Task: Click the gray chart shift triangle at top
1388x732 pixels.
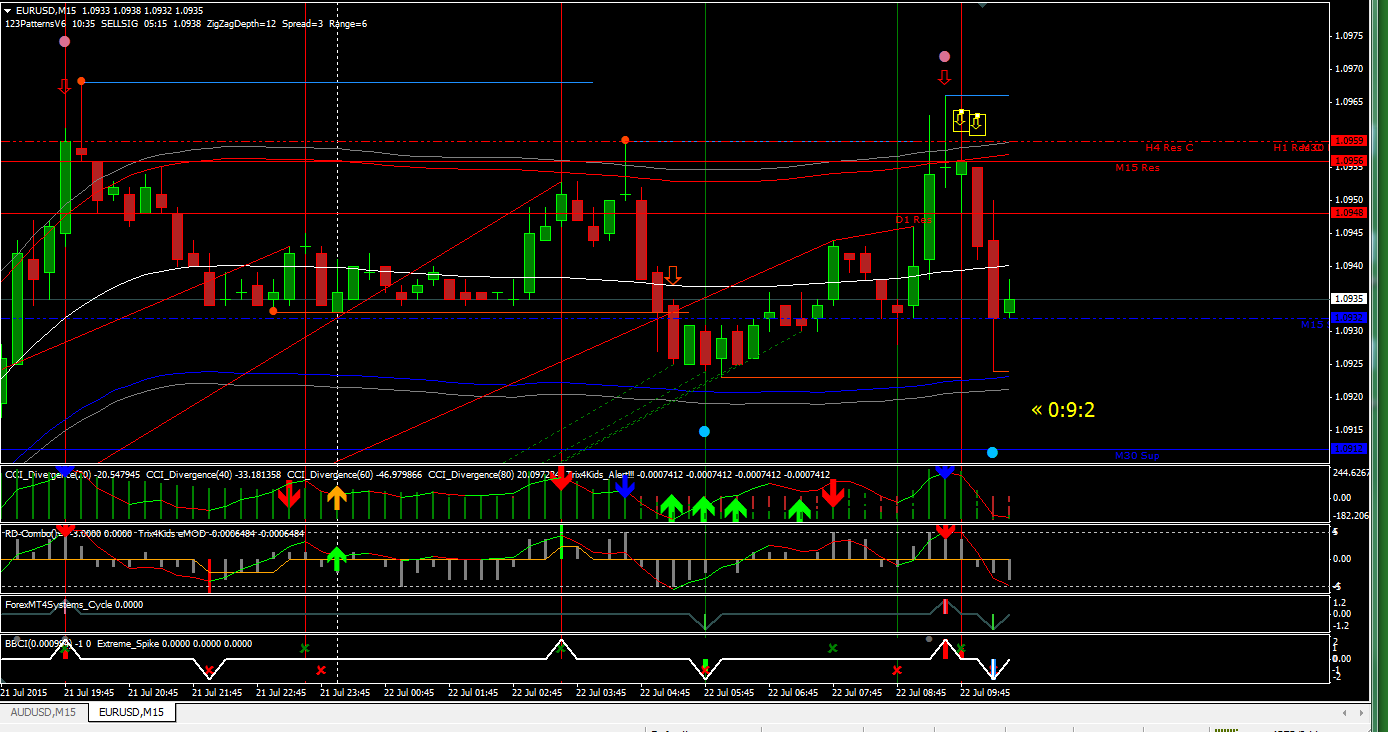Action: tap(983, 4)
